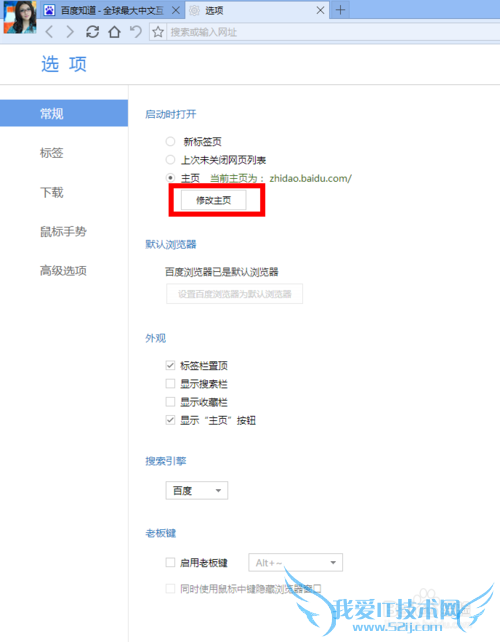This screenshot has width=500, height=642.
Task: Enable the 启用老板键 checkbox
Action: [x=170, y=563]
